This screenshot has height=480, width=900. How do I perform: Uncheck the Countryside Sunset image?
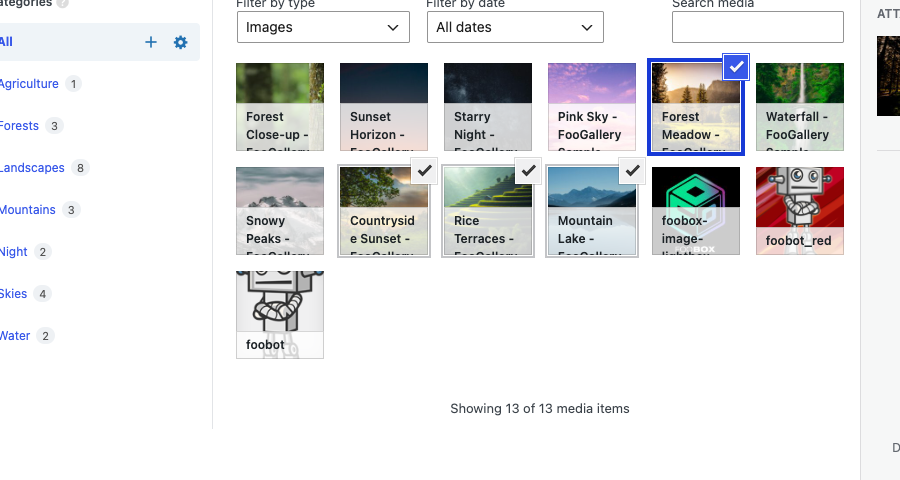coord(424,171)
